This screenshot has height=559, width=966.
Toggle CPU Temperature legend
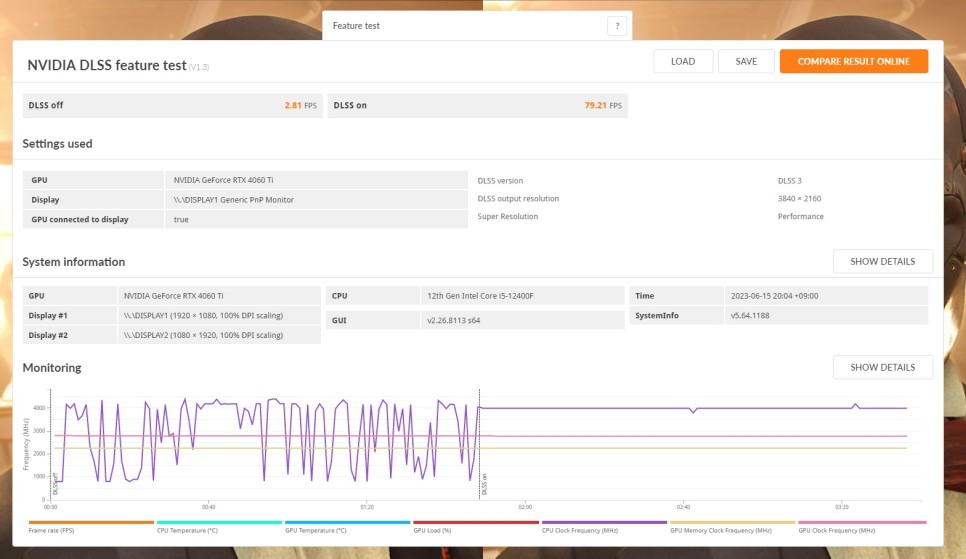(x=219, y=526)
